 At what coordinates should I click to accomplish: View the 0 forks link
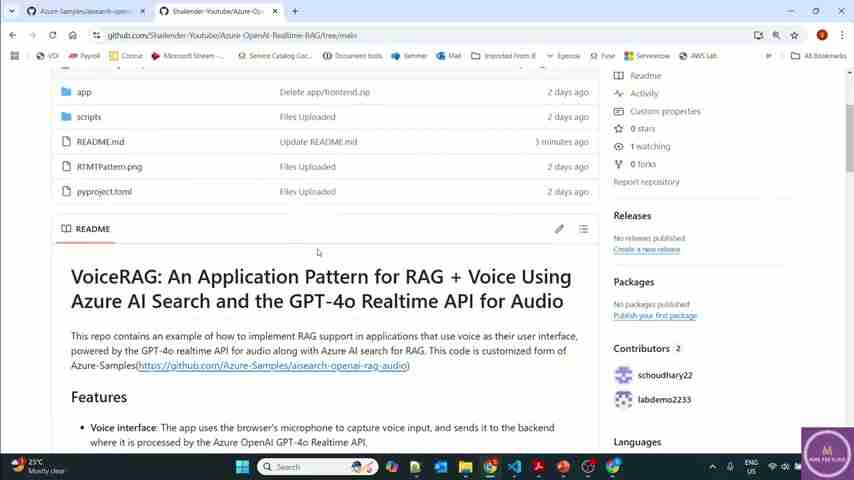643,164
